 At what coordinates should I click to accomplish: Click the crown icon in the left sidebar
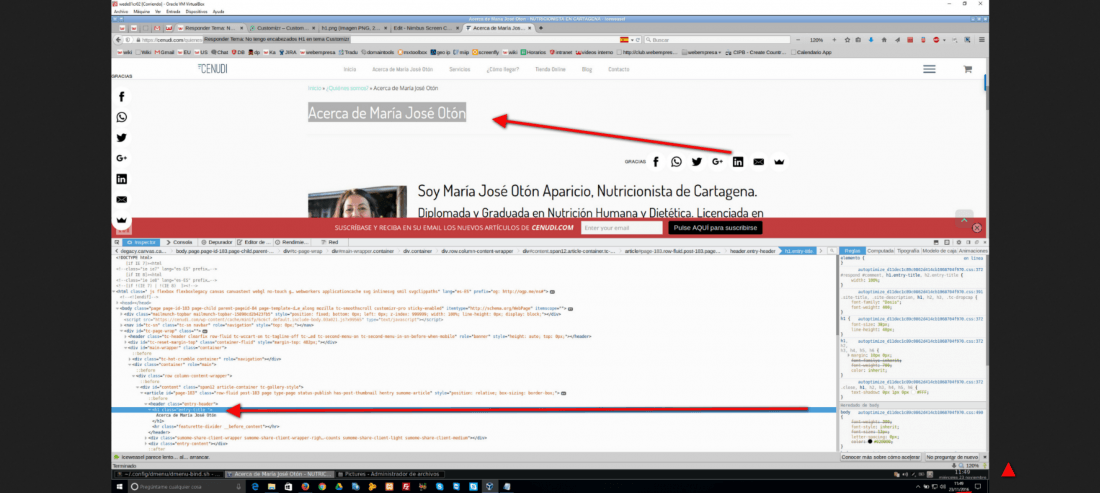[122, 220]
